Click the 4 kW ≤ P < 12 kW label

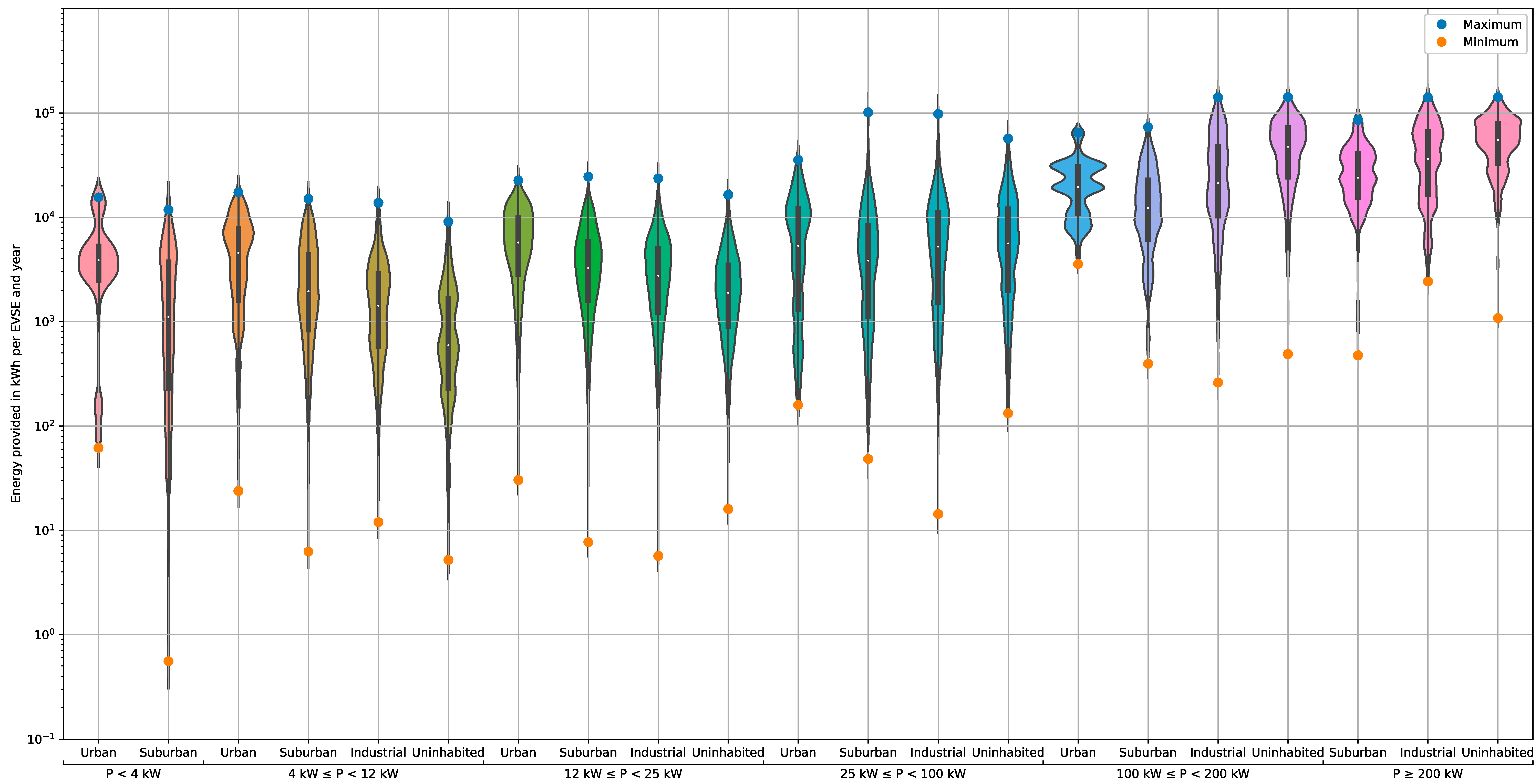pos(343,773)
